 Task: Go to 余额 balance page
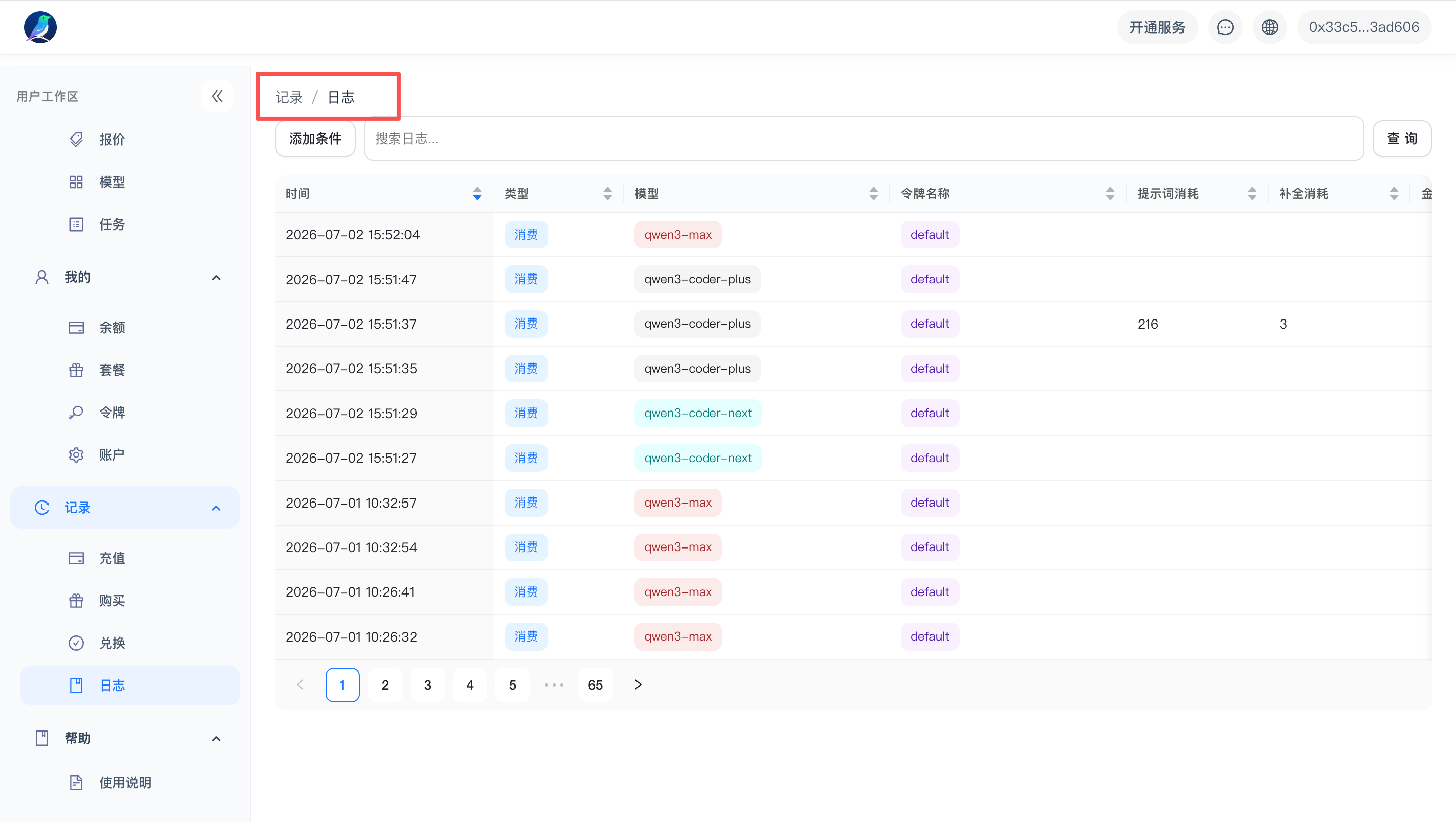(x=112, y=327)
